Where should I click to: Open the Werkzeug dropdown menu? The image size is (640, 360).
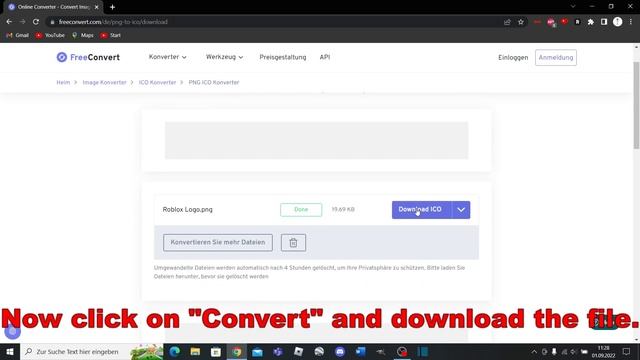[x=224, y=57]
